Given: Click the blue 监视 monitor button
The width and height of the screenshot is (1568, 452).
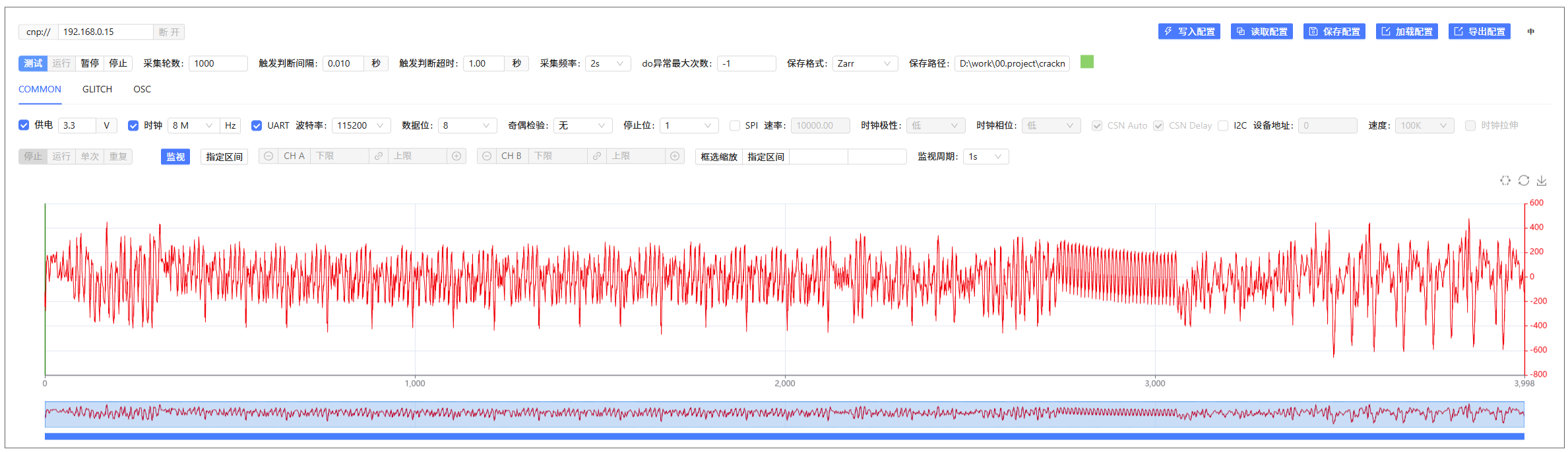Looking at the screenshot, I should click(x=175, y=156).
